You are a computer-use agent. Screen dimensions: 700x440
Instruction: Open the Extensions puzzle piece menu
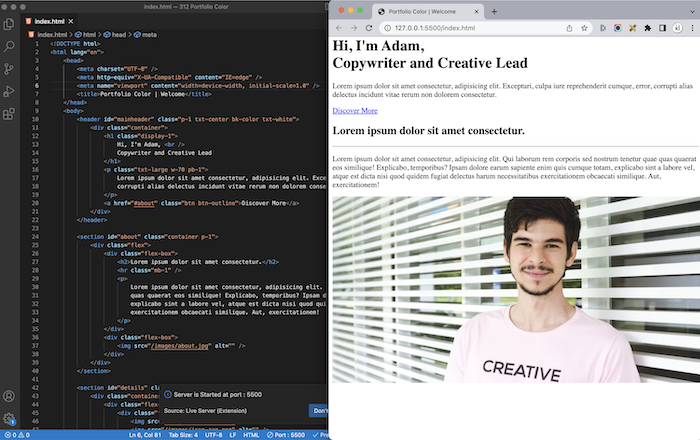pyautogui.click(x=647, y=28)
